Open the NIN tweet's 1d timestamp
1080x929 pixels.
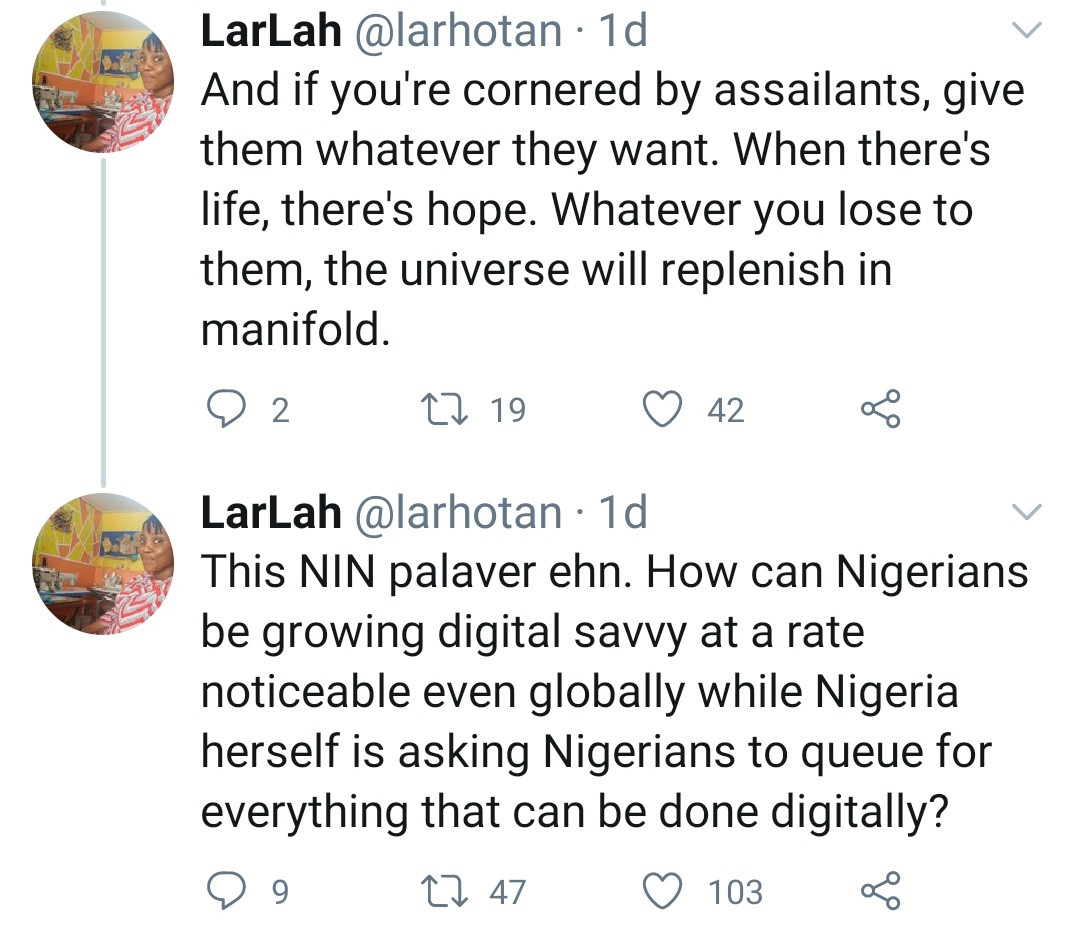pyautogui.click(x=622, y=513)
